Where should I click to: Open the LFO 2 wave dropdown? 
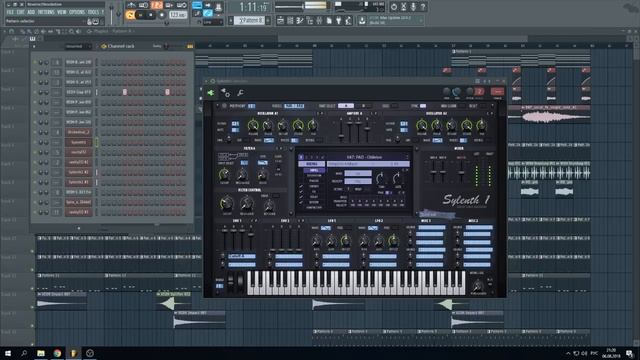point(373,228)
